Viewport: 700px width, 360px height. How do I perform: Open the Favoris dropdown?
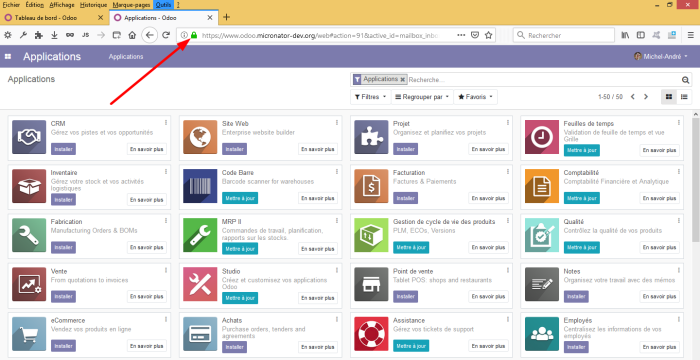tap(475, 97)
